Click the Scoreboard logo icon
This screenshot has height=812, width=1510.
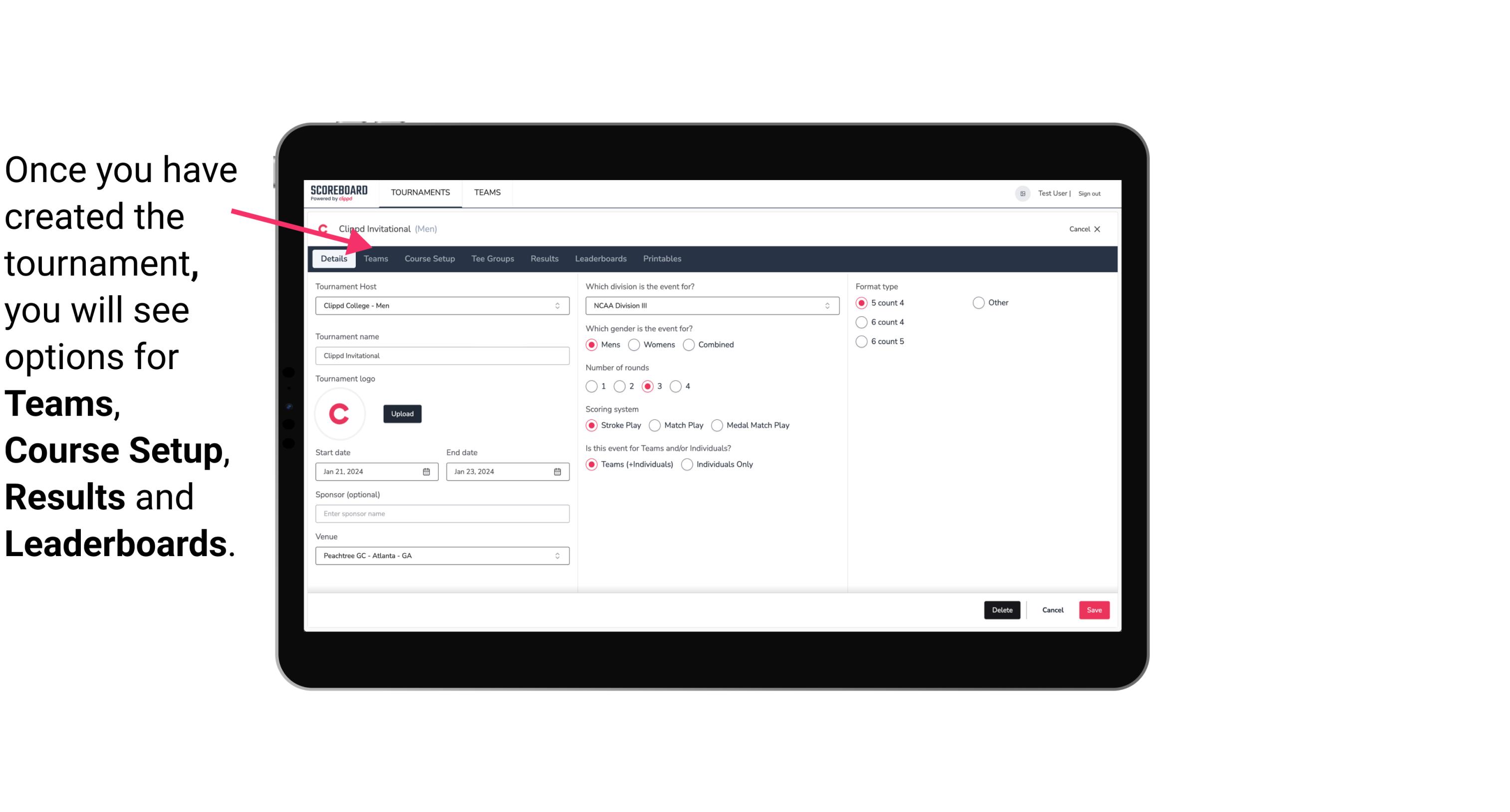pyautogui.click(x=339, y=192)
